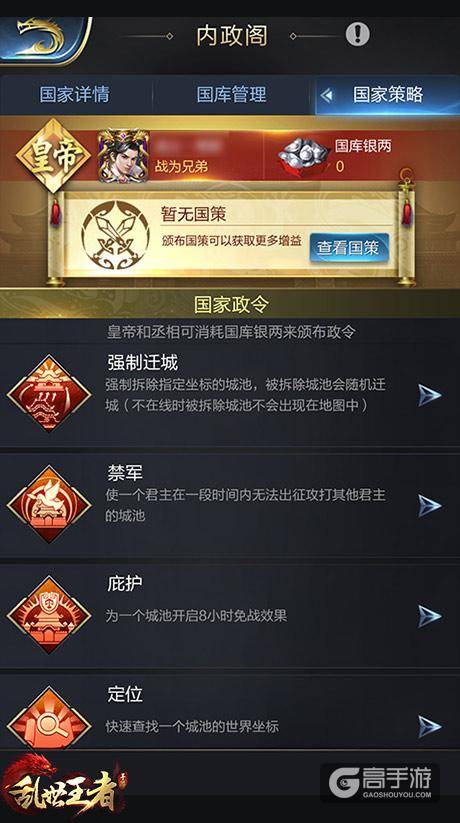Click the 查看国策 button

click(349, 247)
